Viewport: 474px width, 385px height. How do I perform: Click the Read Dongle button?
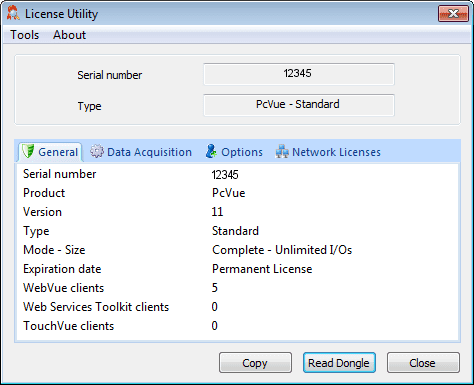(339, 363)
